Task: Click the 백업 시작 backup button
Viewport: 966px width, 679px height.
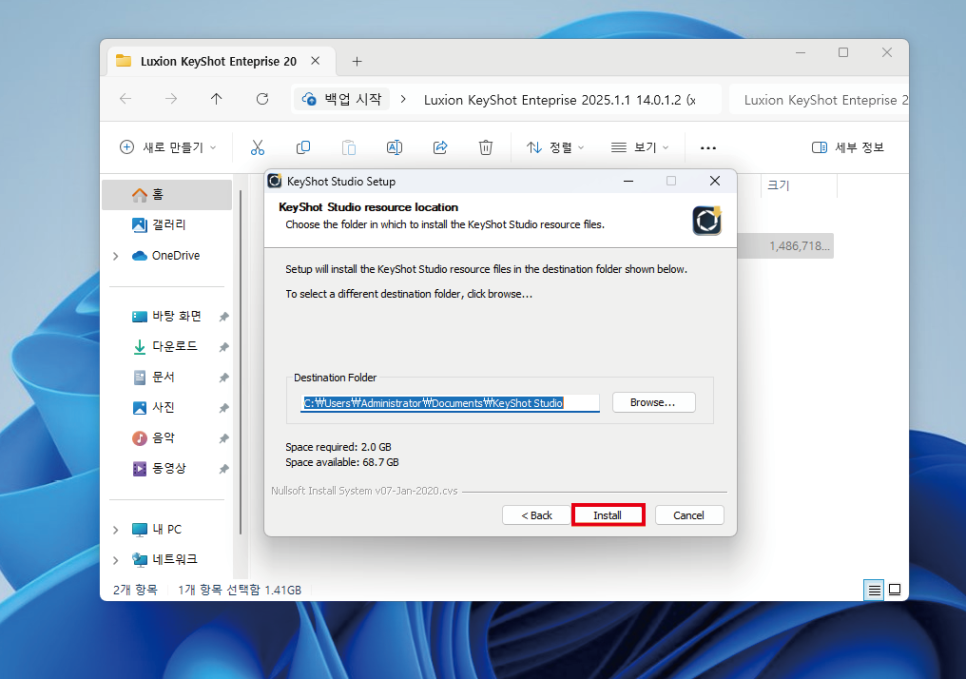Action: (x=342, y=99)
